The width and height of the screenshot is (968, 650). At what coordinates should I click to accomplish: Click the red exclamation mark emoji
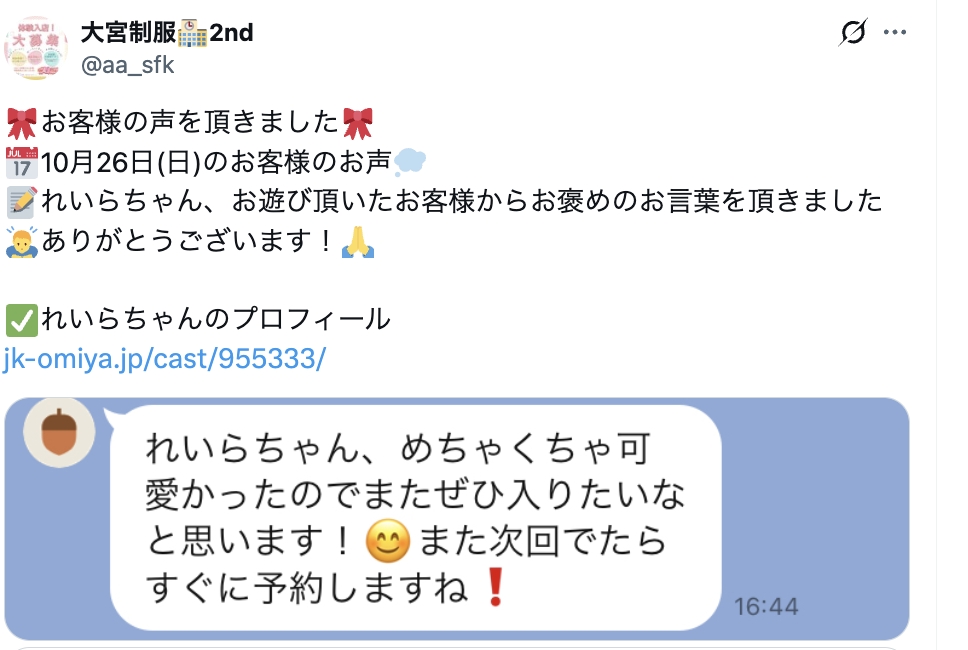[495, 588]
